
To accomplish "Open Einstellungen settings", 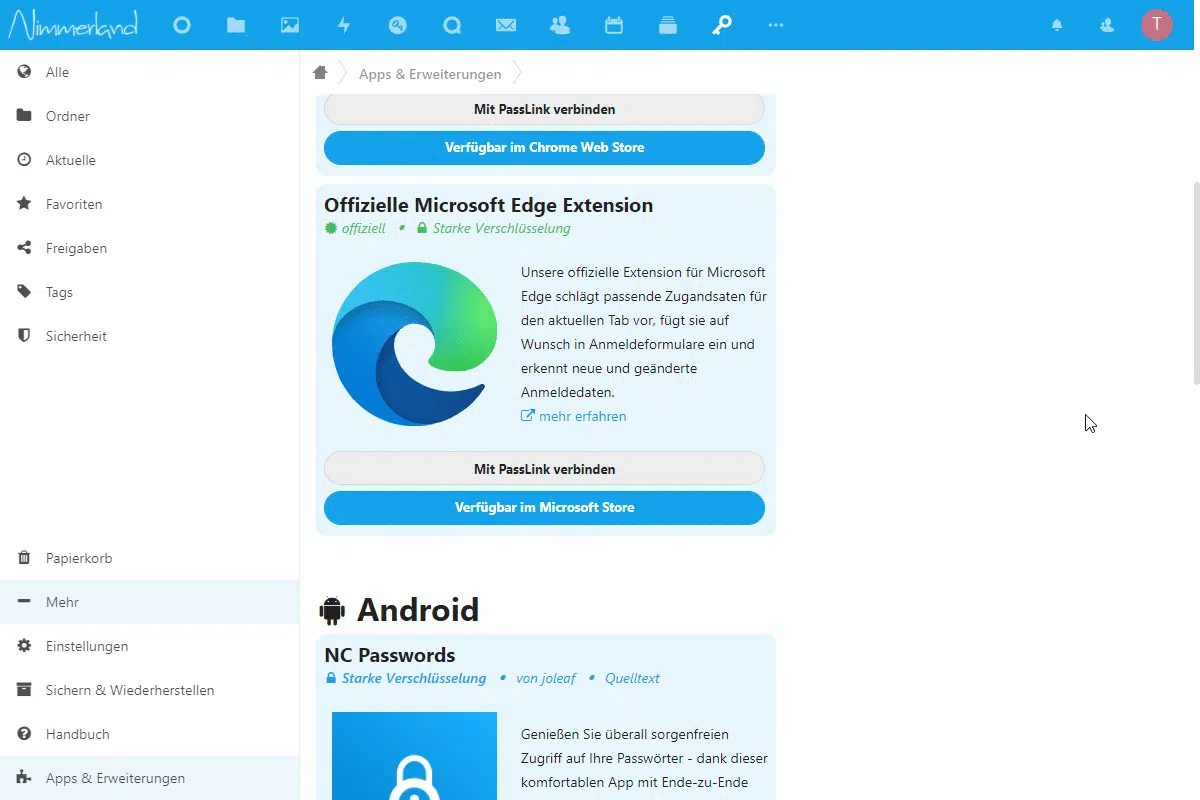I will point(150,646).
